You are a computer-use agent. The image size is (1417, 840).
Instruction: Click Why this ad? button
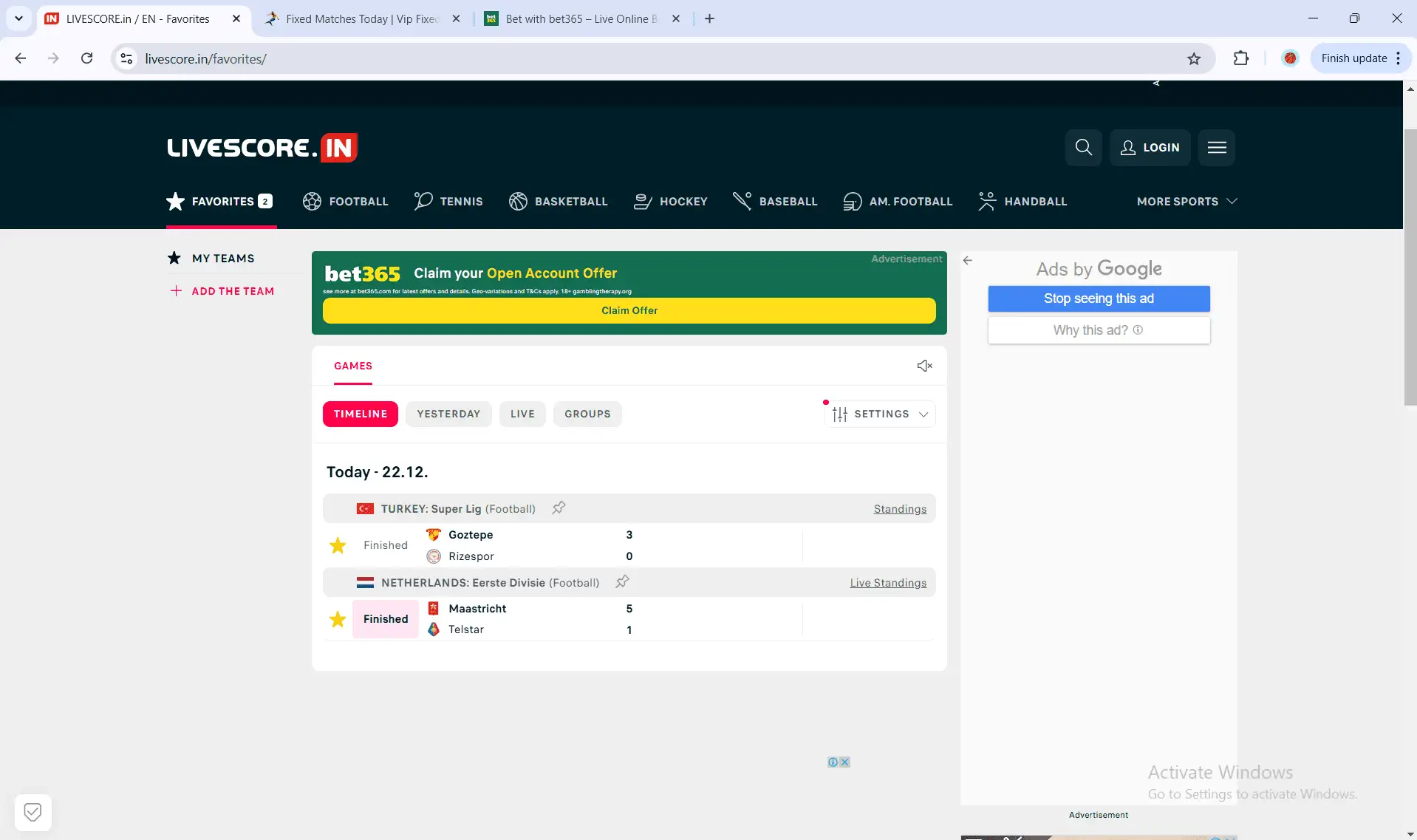(x=1099, y=330)
